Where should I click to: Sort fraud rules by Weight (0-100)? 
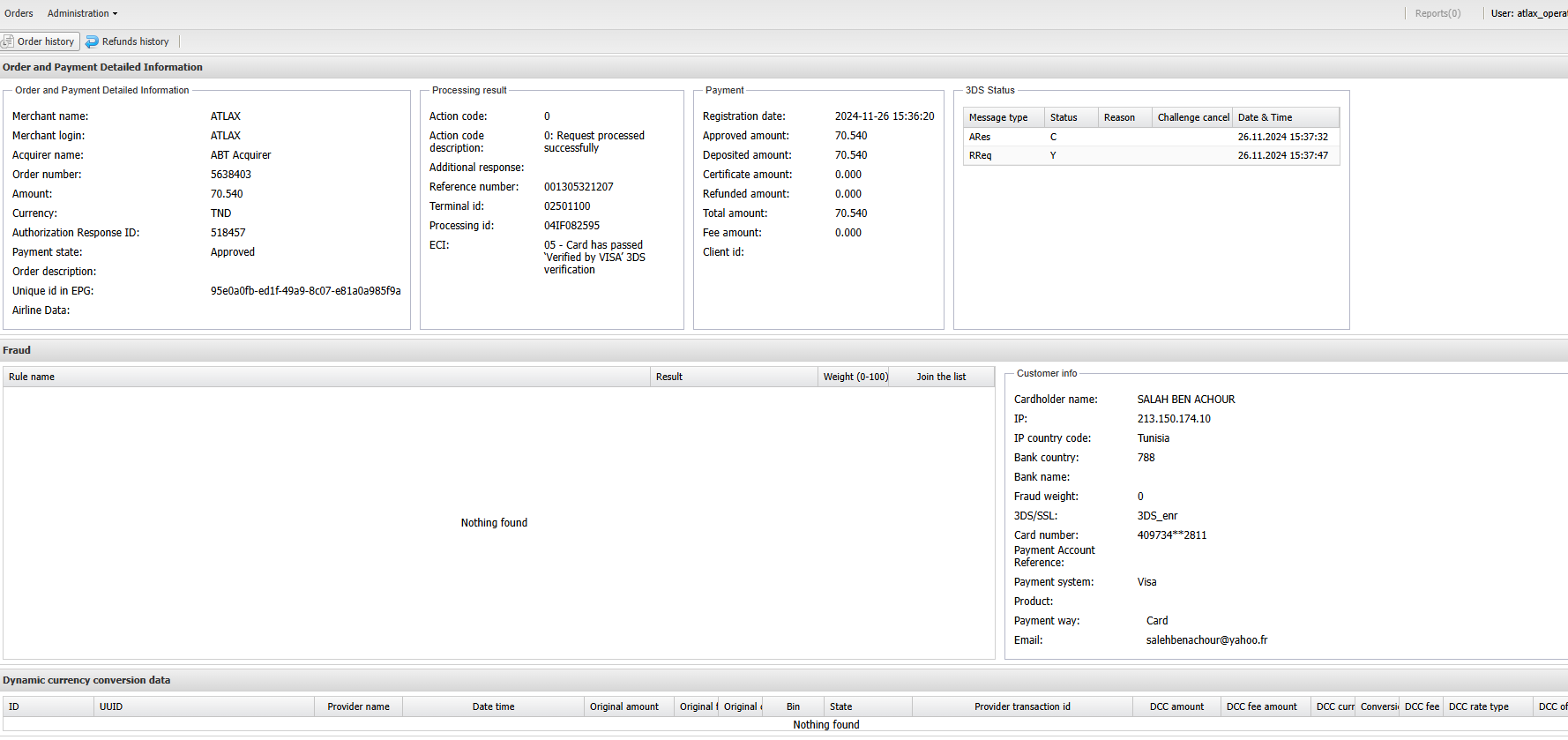(855, 377)
